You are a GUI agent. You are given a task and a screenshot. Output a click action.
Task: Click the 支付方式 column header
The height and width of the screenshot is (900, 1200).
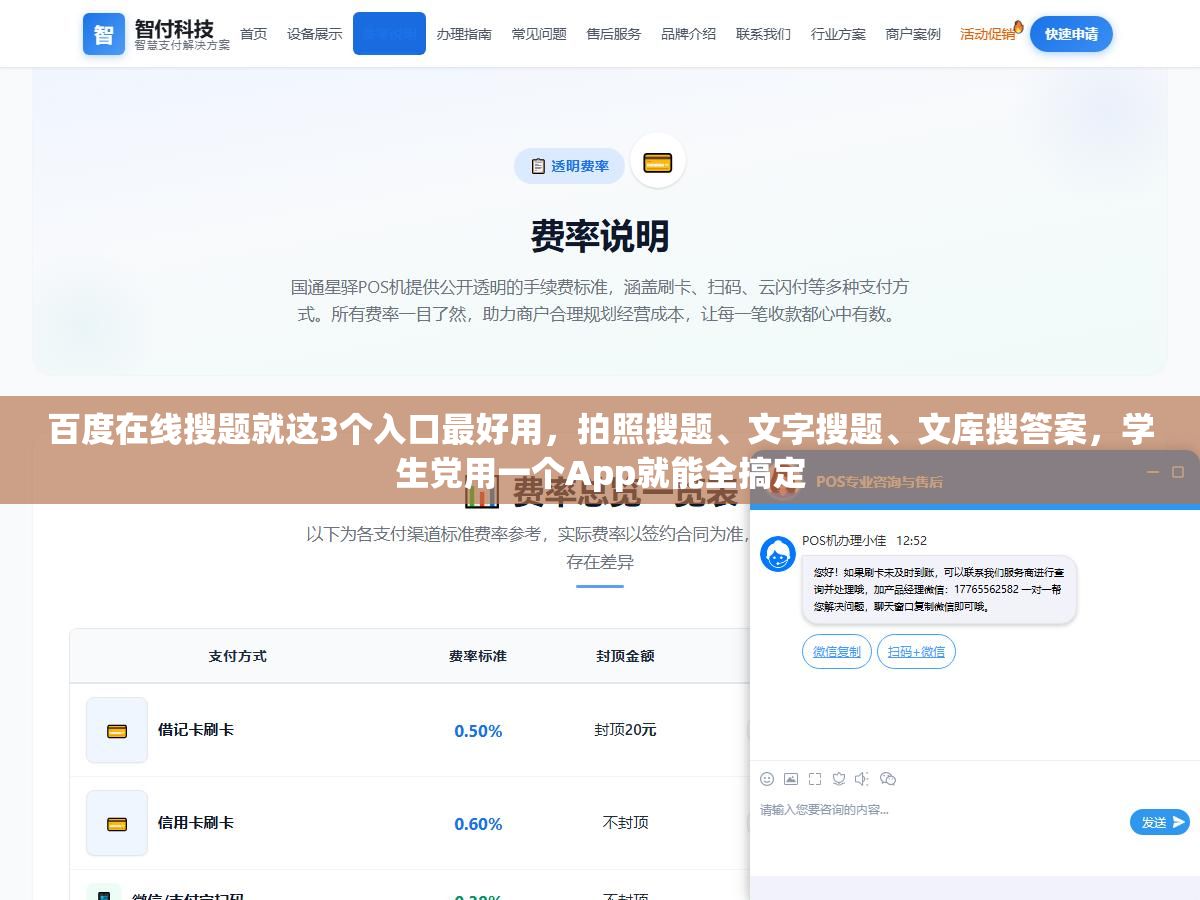point(238,656)
